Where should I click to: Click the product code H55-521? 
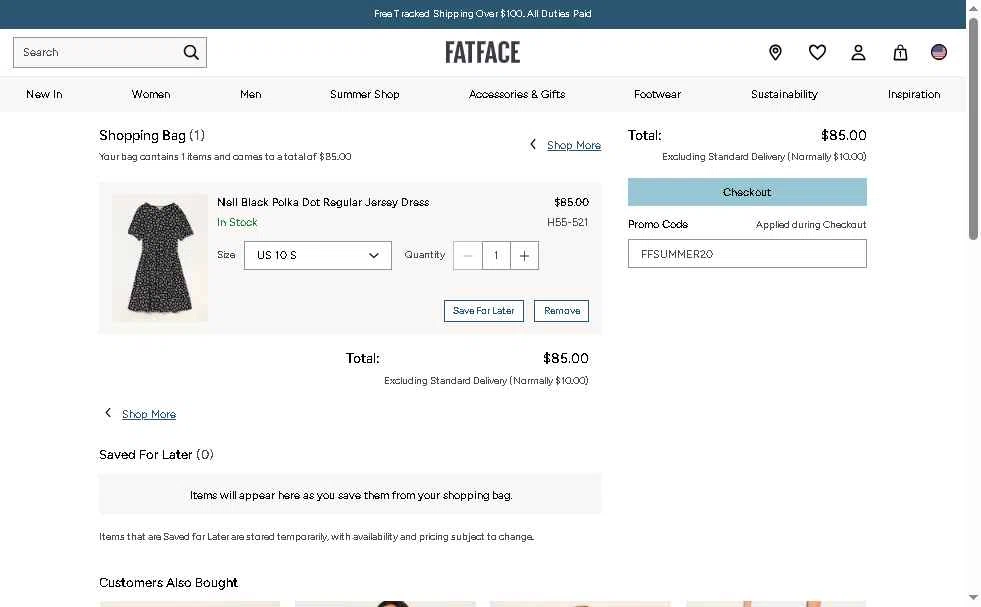point(567,222)
